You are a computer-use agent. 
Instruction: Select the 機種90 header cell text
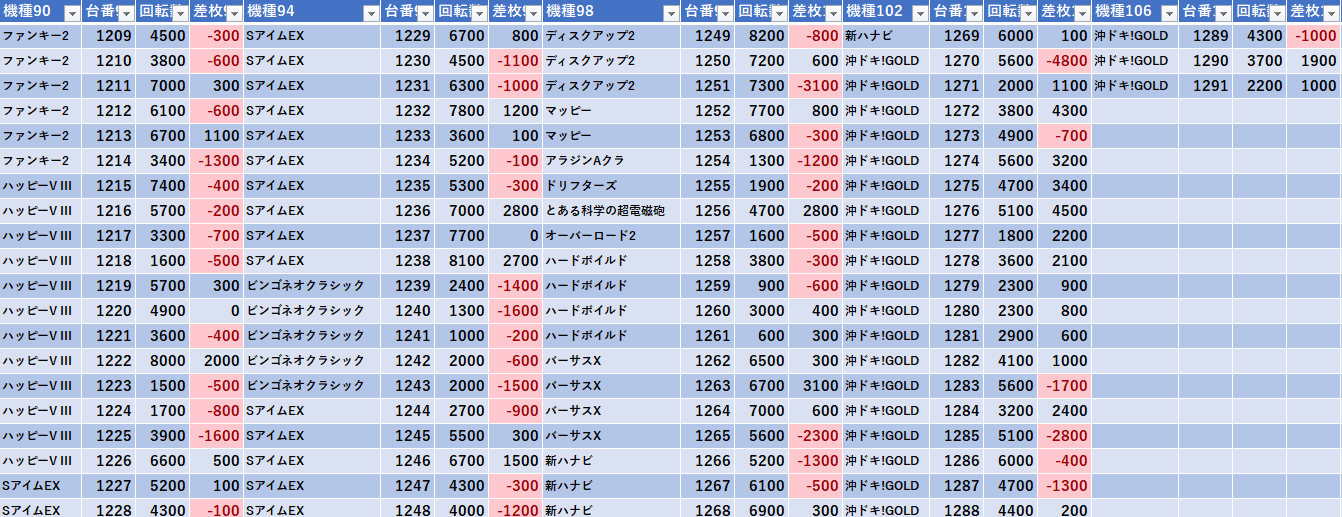click(29, 12)
